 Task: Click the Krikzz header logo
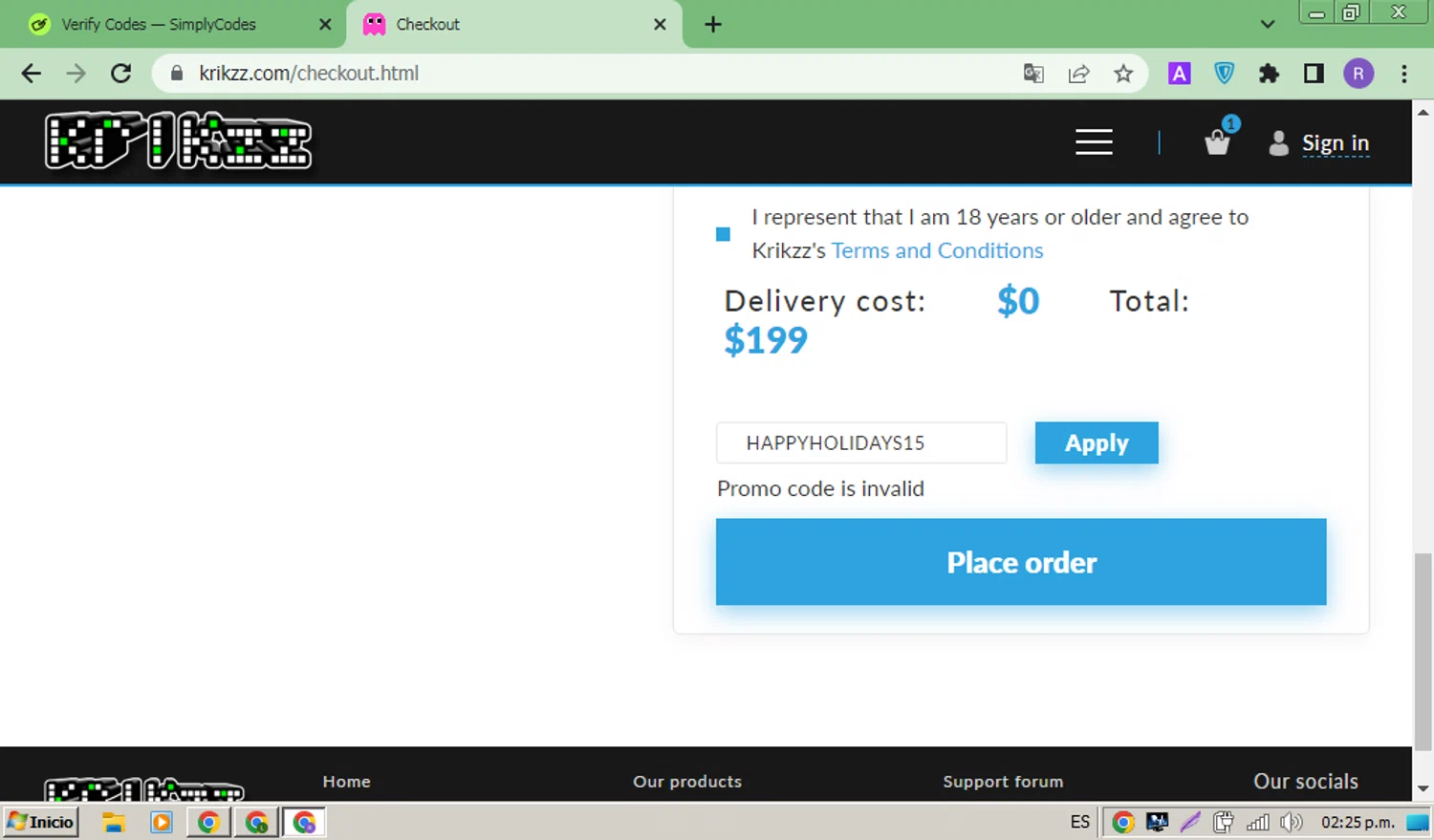point(179,141)
